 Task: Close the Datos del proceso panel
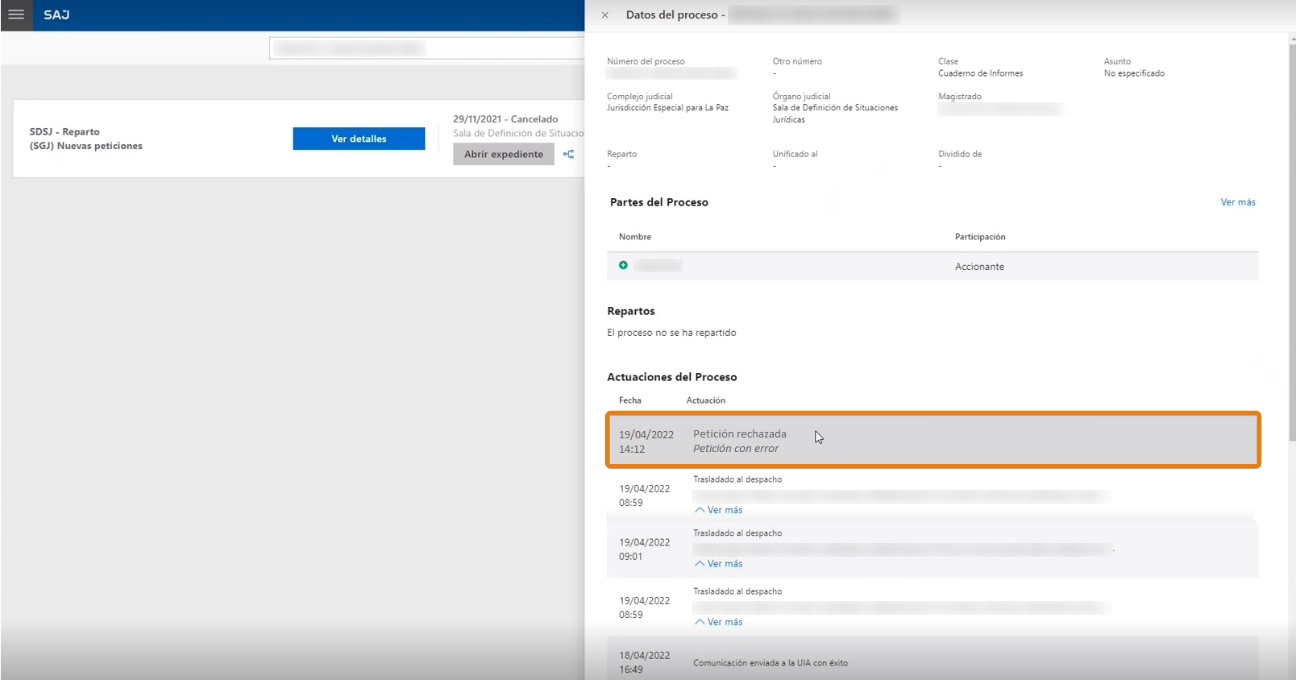(605, 15)
